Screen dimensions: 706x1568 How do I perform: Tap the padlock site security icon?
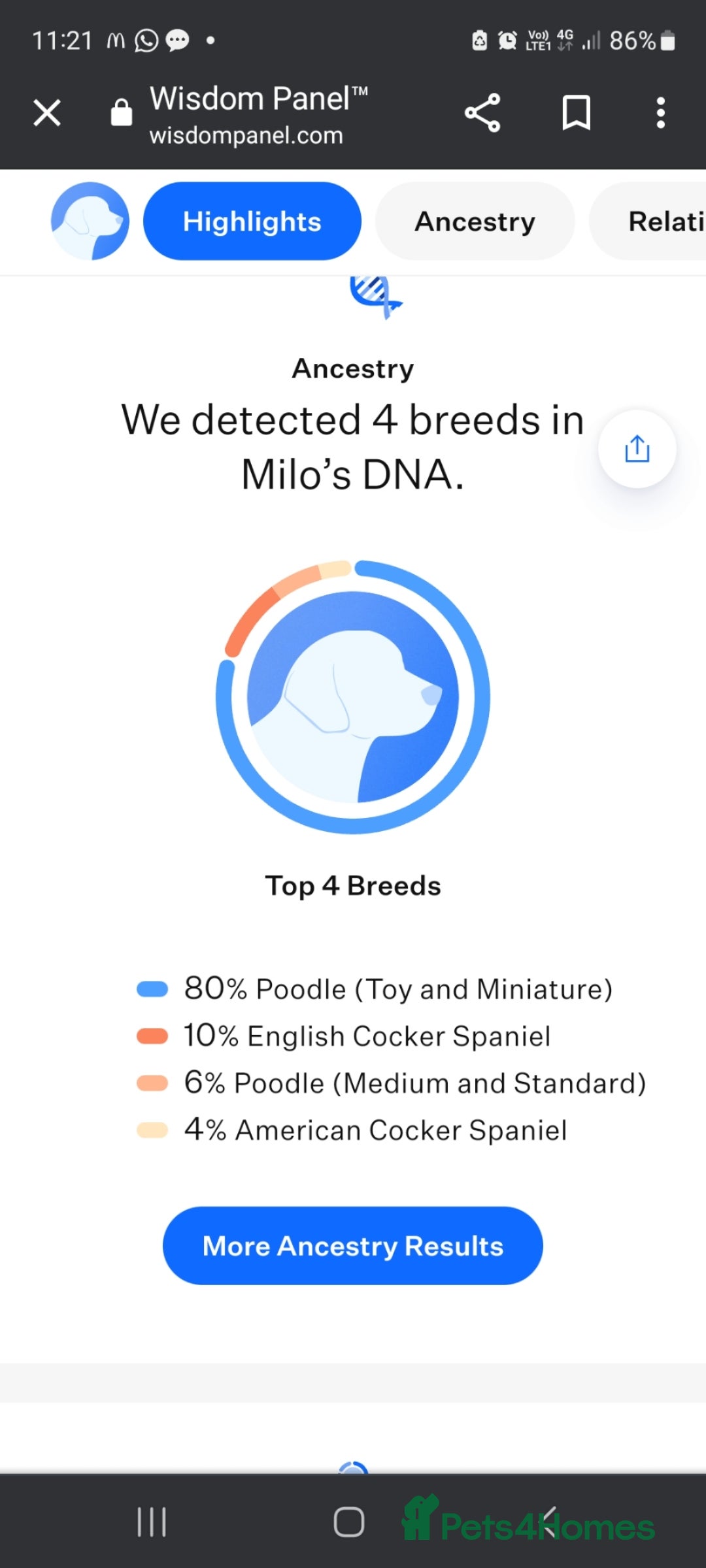click(122, 112)
